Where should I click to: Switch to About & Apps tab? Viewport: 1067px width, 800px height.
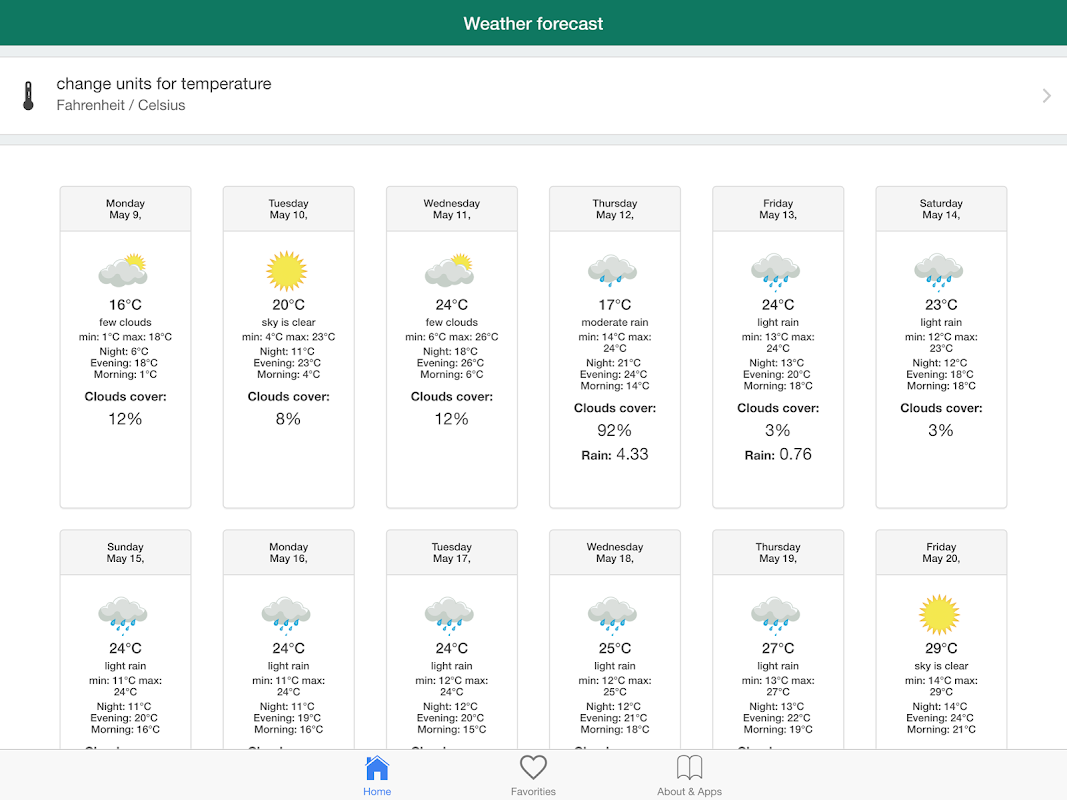tap(689, 776)
